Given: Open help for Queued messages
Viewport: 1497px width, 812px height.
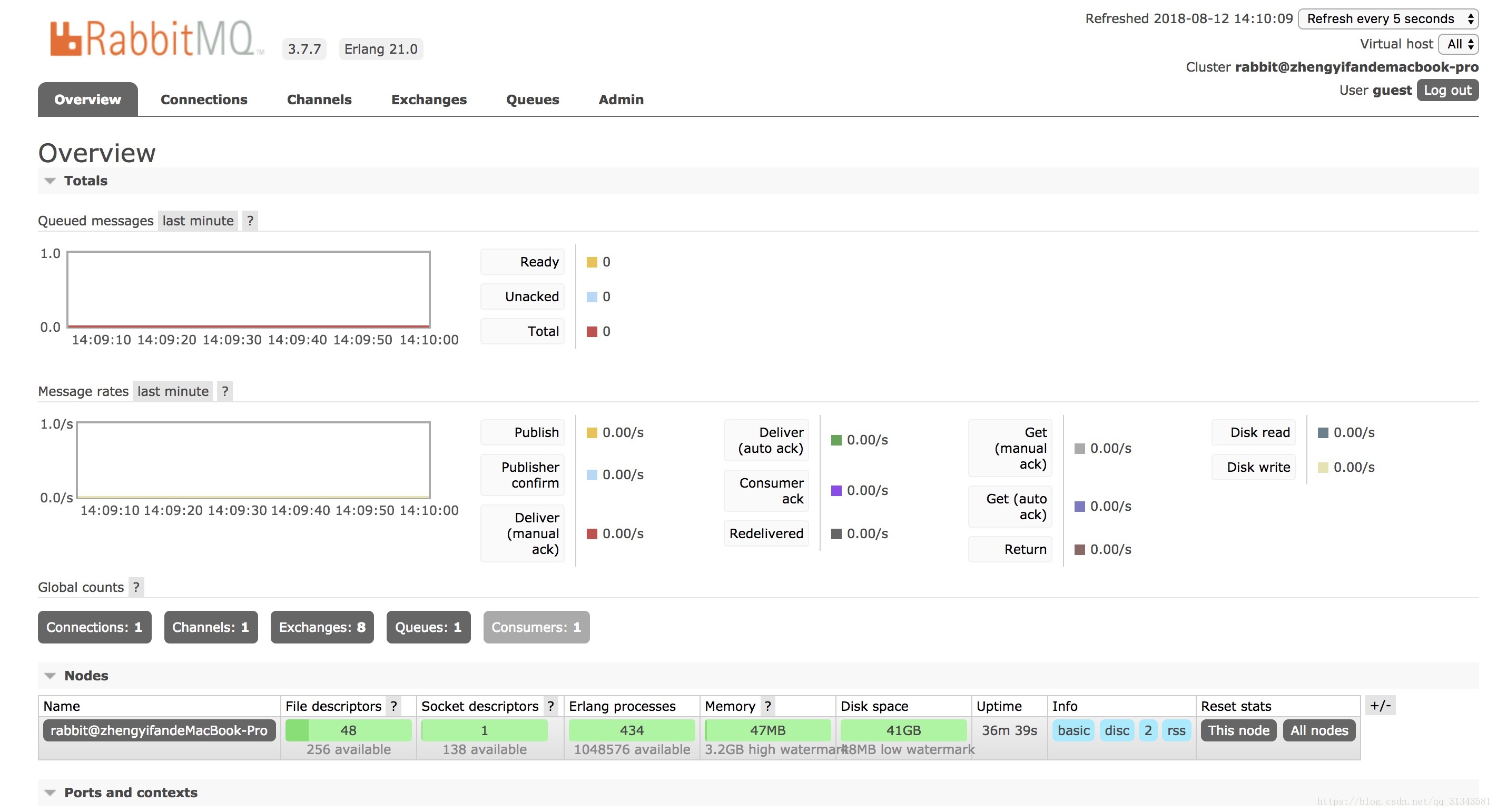Looking at the screenshot, I should coord(250,221).
